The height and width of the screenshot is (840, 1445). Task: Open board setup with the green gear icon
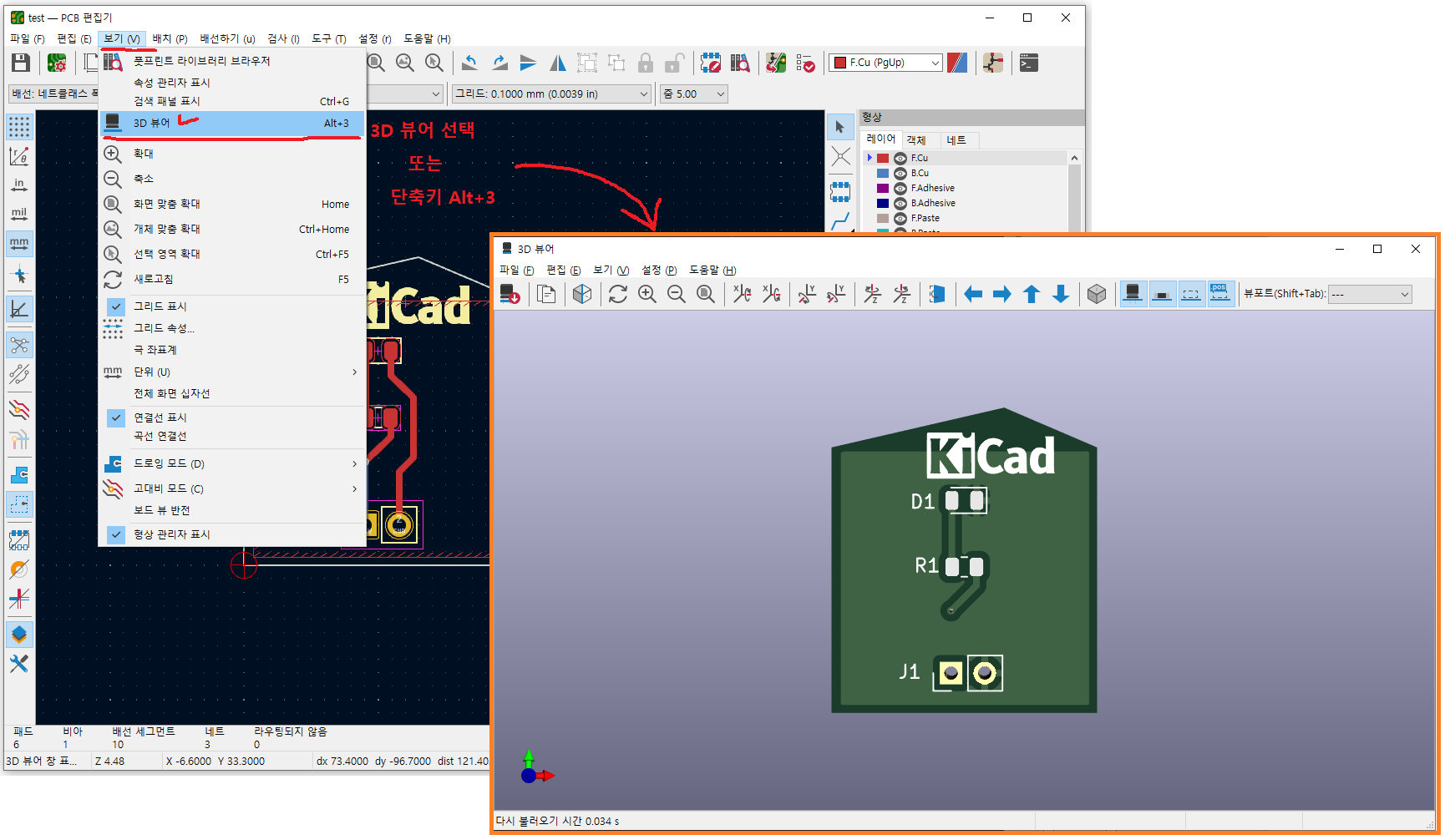coord(57,63)
